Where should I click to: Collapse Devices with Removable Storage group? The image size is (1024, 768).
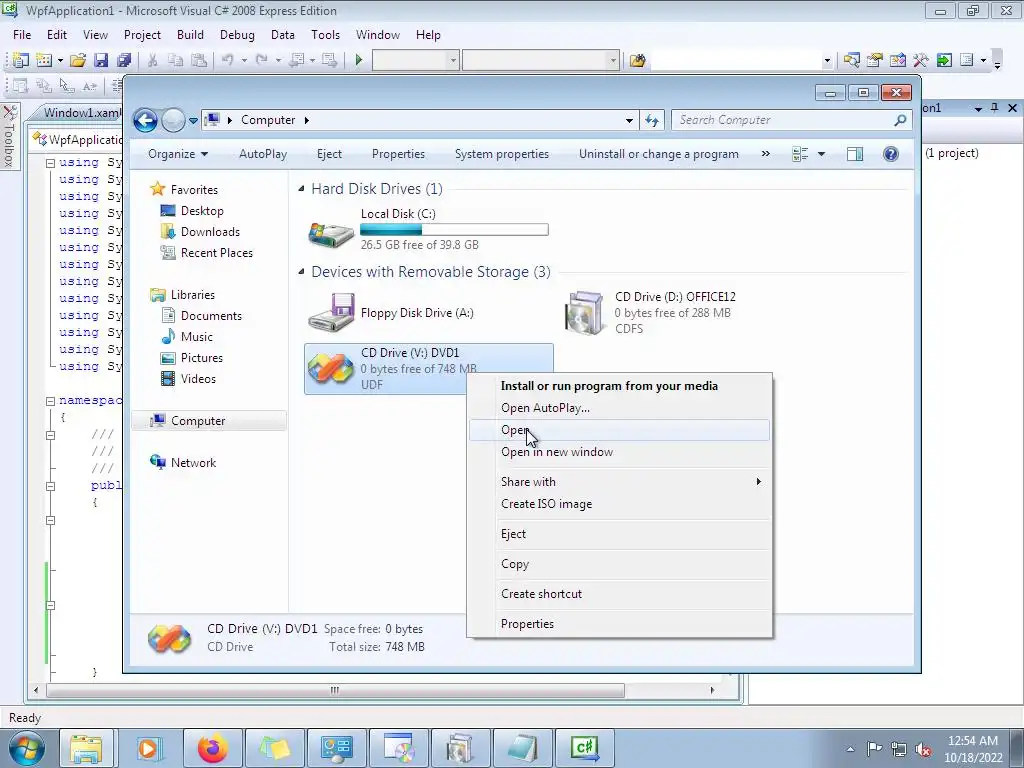coord(301,272)
